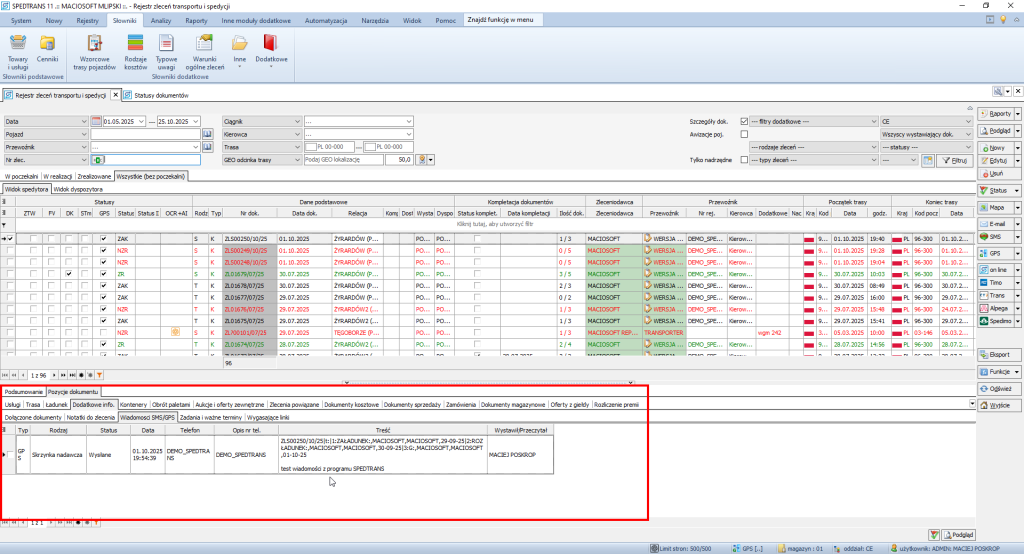The image size is (1024, 554).
Task: Open the Raporty ribbon tab
Action: click(x=196, y=20)
